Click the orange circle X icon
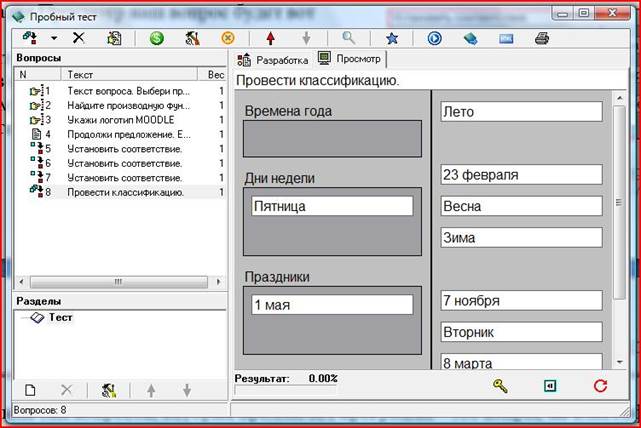The height and width of the screenshot is (428, 641). pos(228,38)
